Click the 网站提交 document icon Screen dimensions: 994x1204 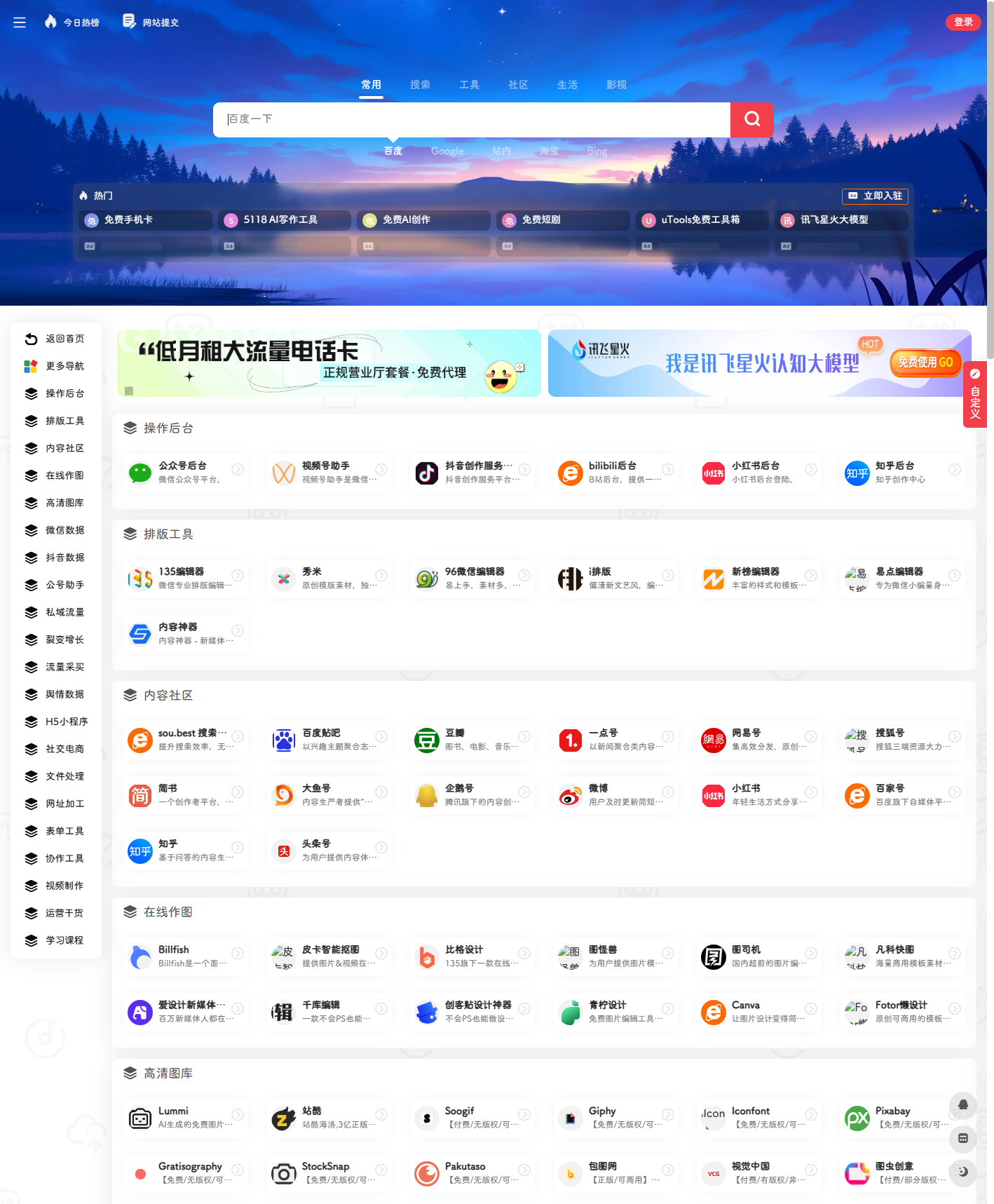(x=129, y=22)
